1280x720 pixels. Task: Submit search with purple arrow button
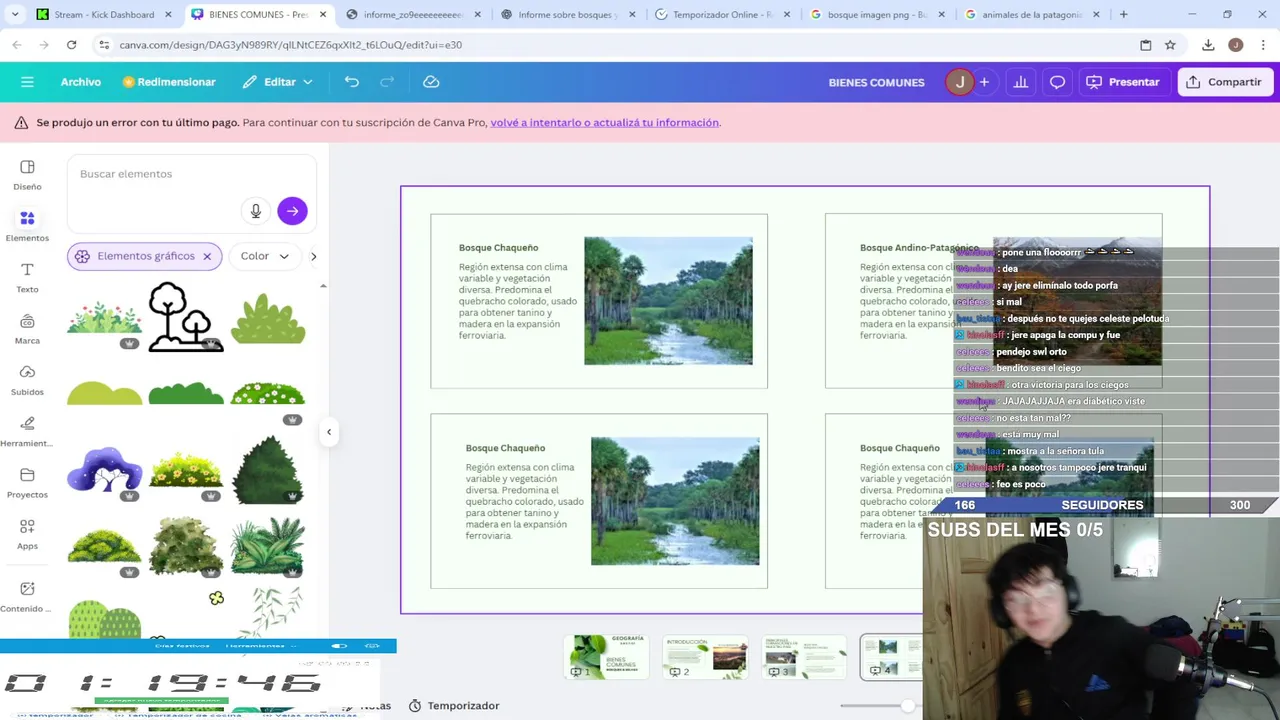pyautogui.click(x=292, y=211)
